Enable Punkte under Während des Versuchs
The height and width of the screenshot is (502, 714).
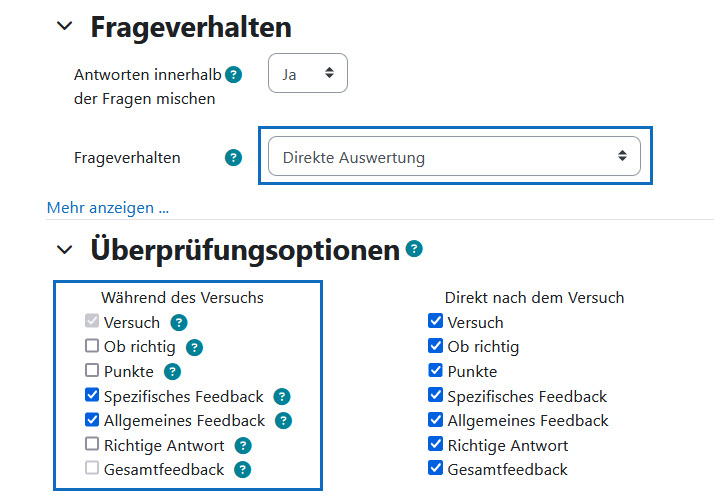(x=92, y=370)
